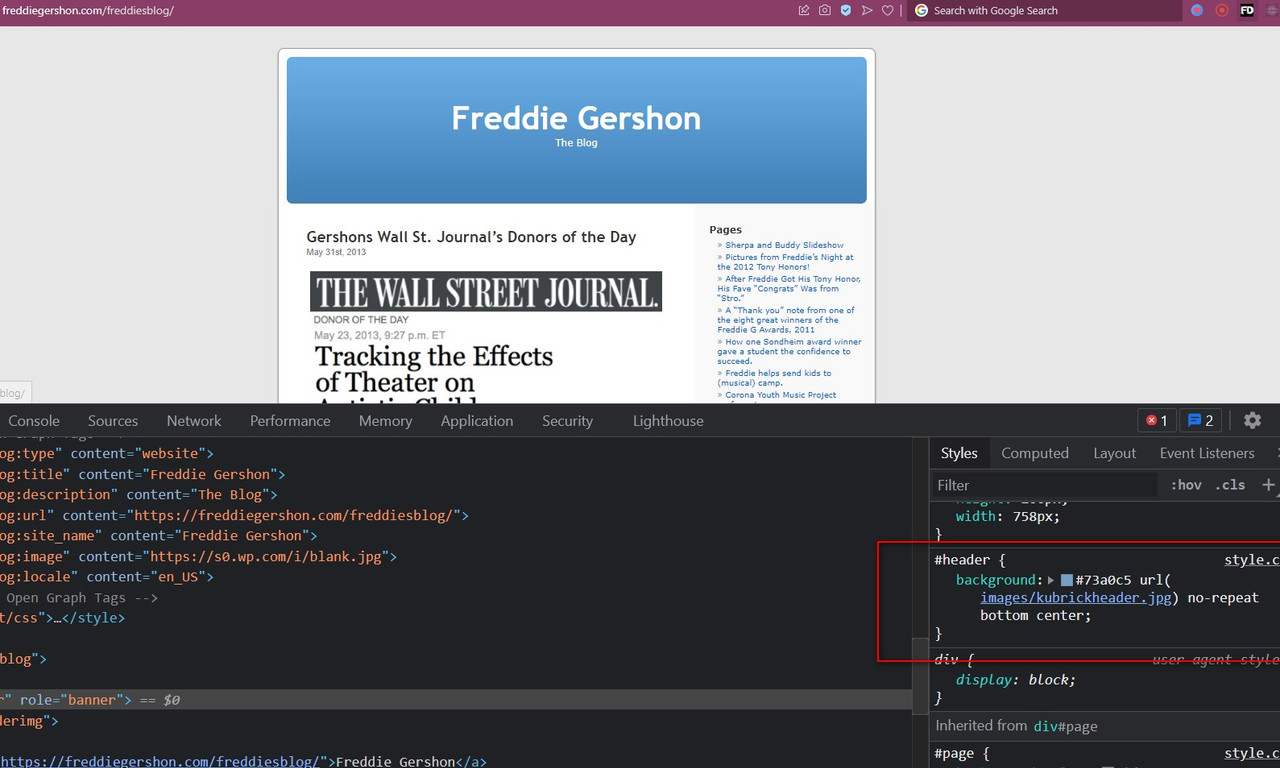Click the images/kubrickheader.jpg link in styles
The width and height of the screenshot is (1280, 768).
[1076, 597]
